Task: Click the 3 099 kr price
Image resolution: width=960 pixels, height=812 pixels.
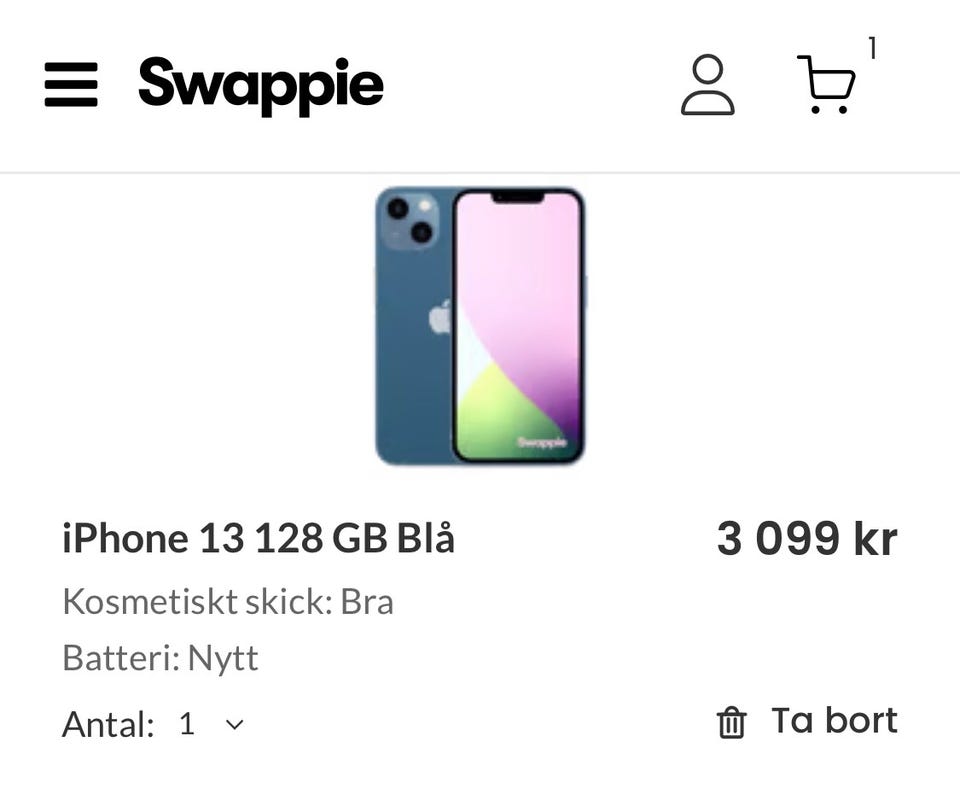Action: click(x=806, y=540)
